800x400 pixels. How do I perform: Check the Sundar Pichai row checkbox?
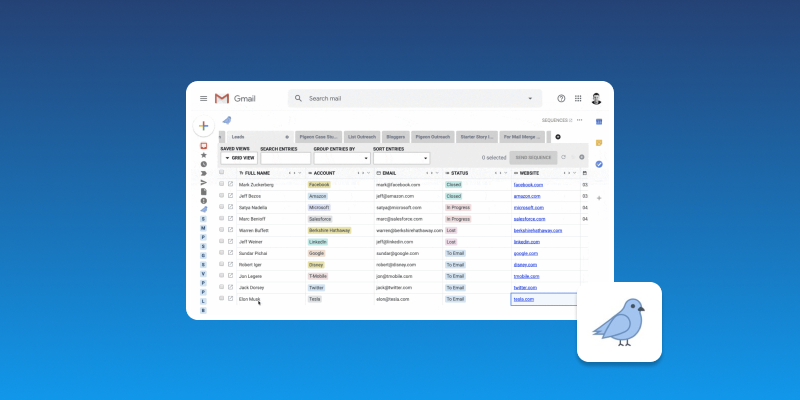click(221, 253)
